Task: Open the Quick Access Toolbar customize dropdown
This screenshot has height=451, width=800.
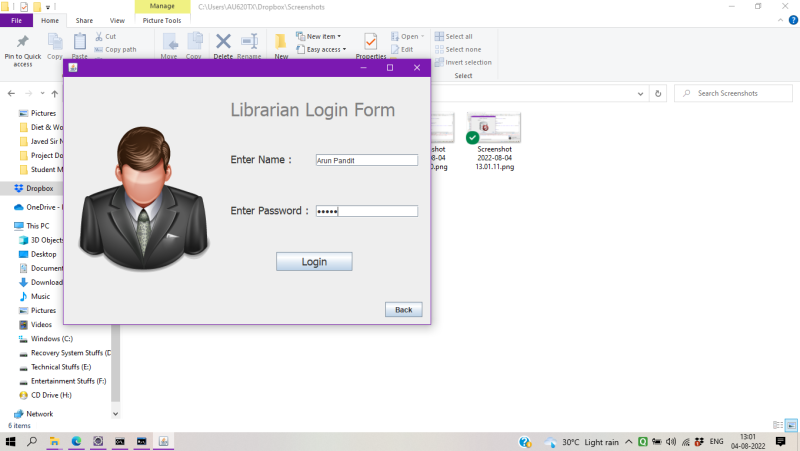Action: [x=47, y=7]
